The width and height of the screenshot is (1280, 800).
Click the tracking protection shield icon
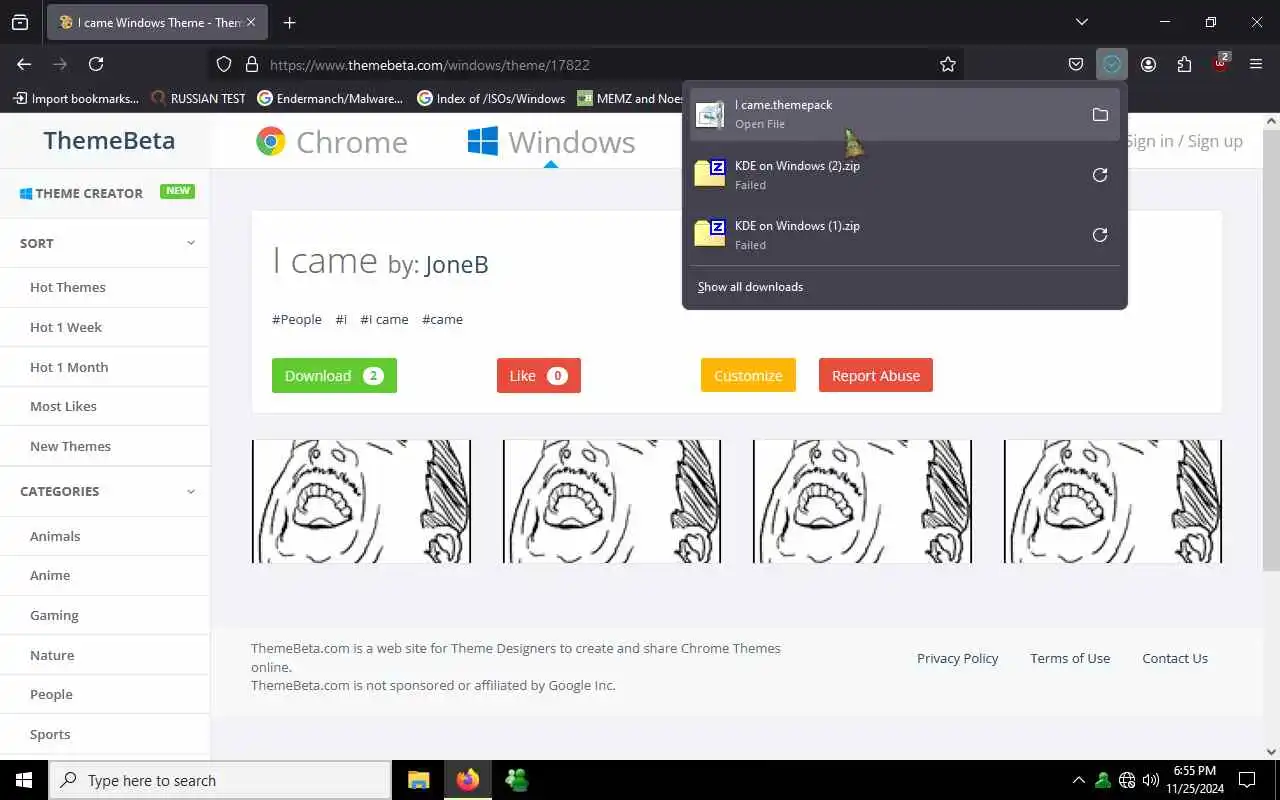click(224, 64)
